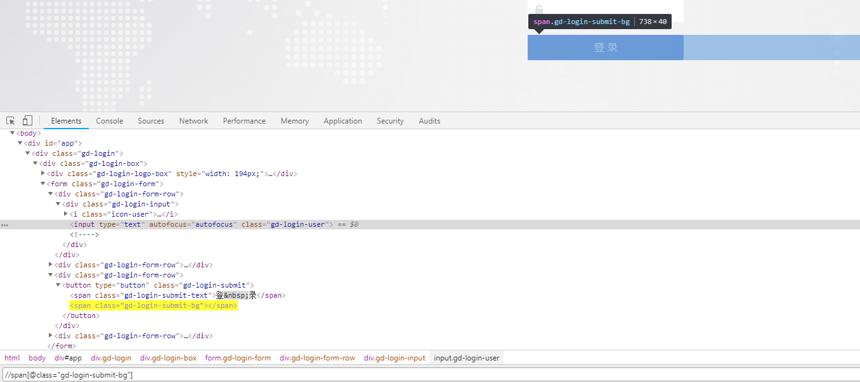Click the three-dots beside the selected input line

(x=4, y=225)
